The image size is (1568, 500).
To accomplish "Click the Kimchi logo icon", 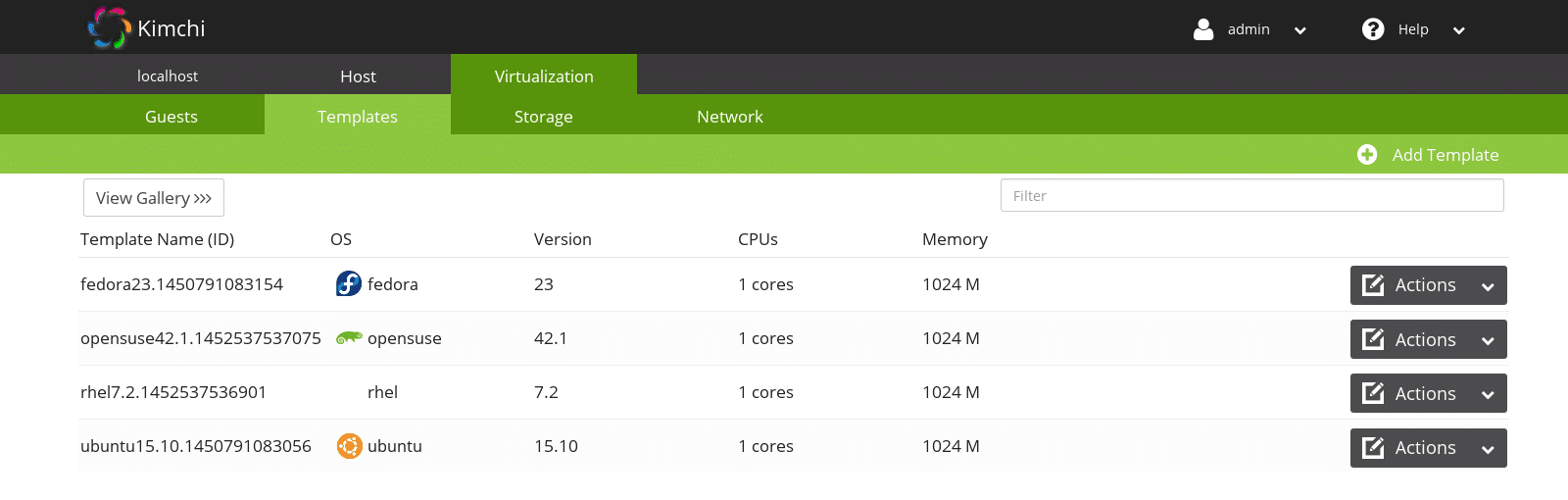I will (x=109, y=27).
